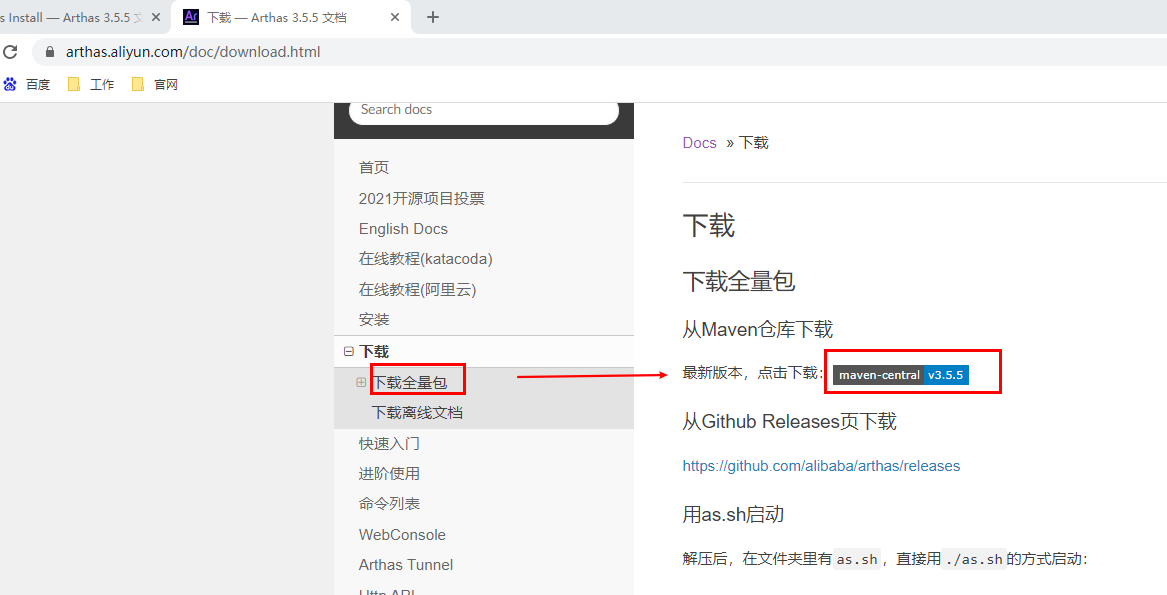
Task: Open 命令列表 in sidebar
Action: [389, 504]
